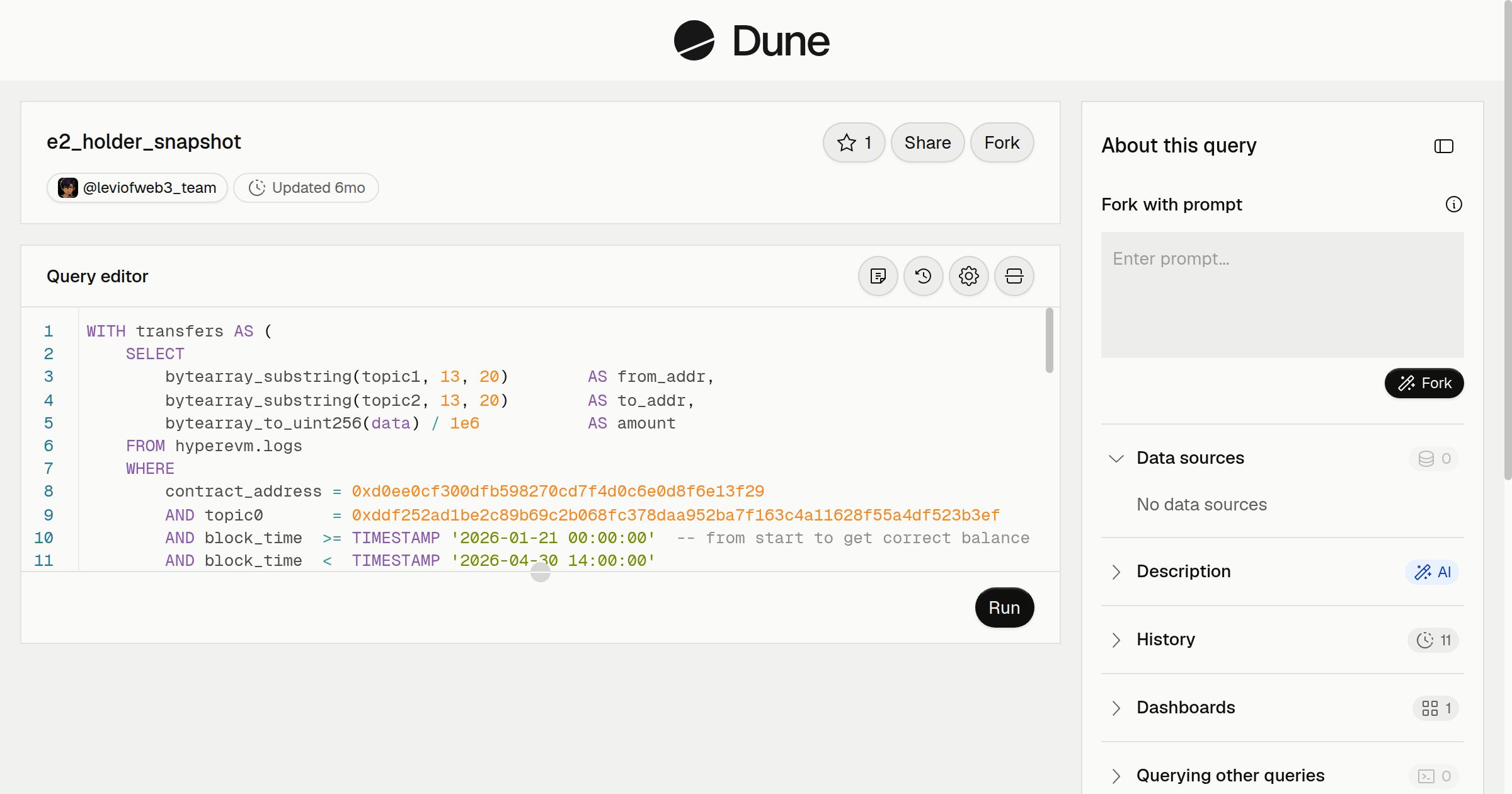Click the Share button
This screenshot has width=1512, height=794.
[x=927, y=142]
